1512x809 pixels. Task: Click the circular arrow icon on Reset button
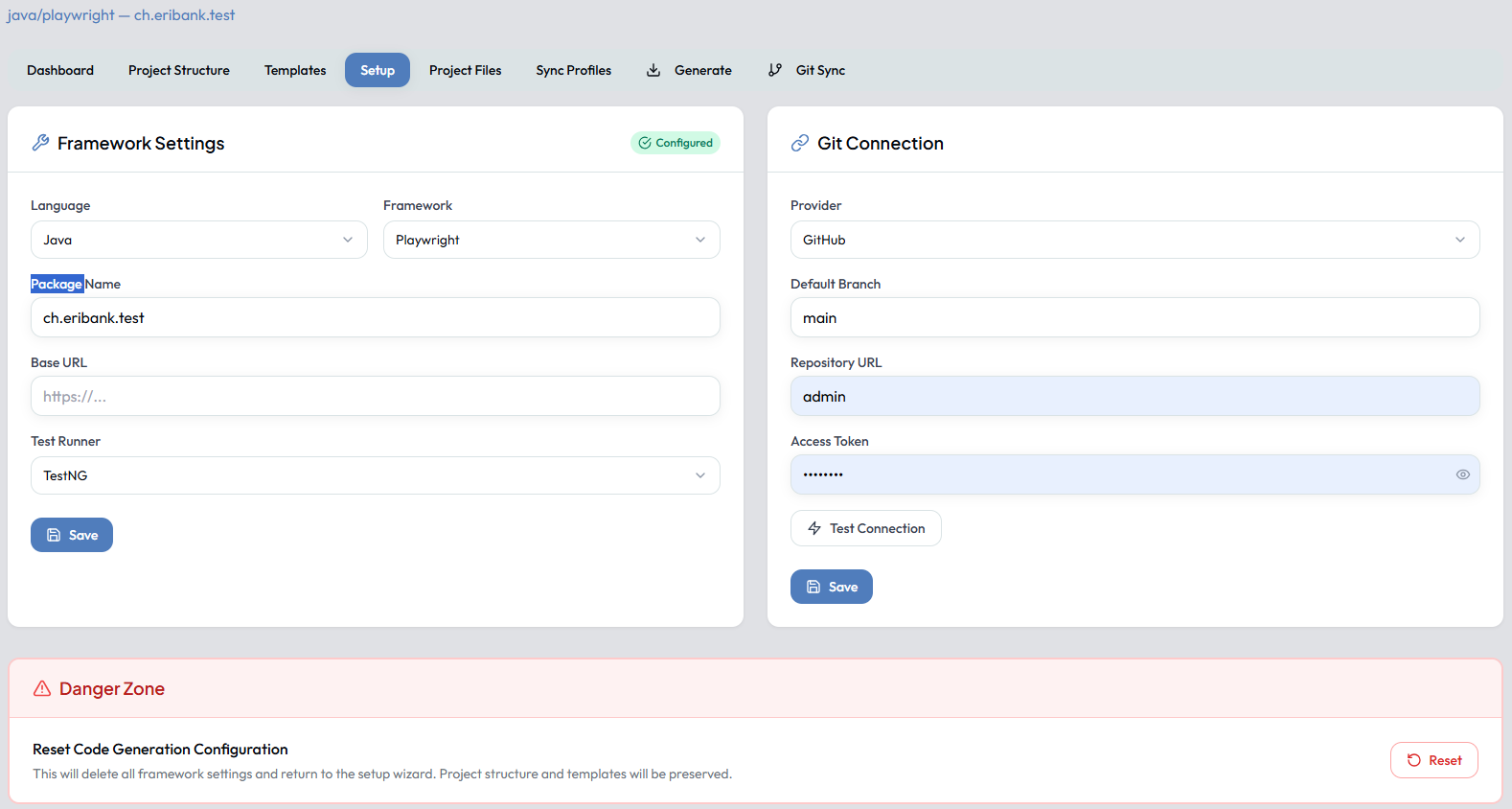pos(1413,760)
